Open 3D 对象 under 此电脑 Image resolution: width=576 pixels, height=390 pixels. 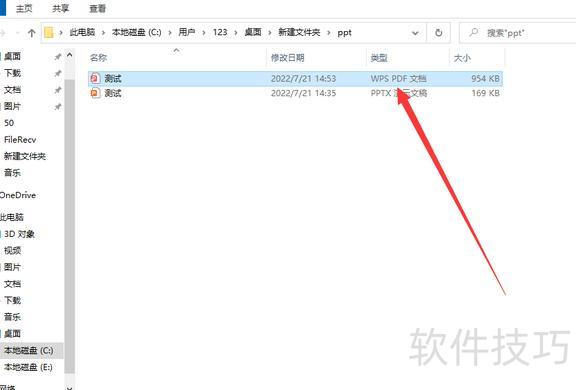click(x=19, y=234)
